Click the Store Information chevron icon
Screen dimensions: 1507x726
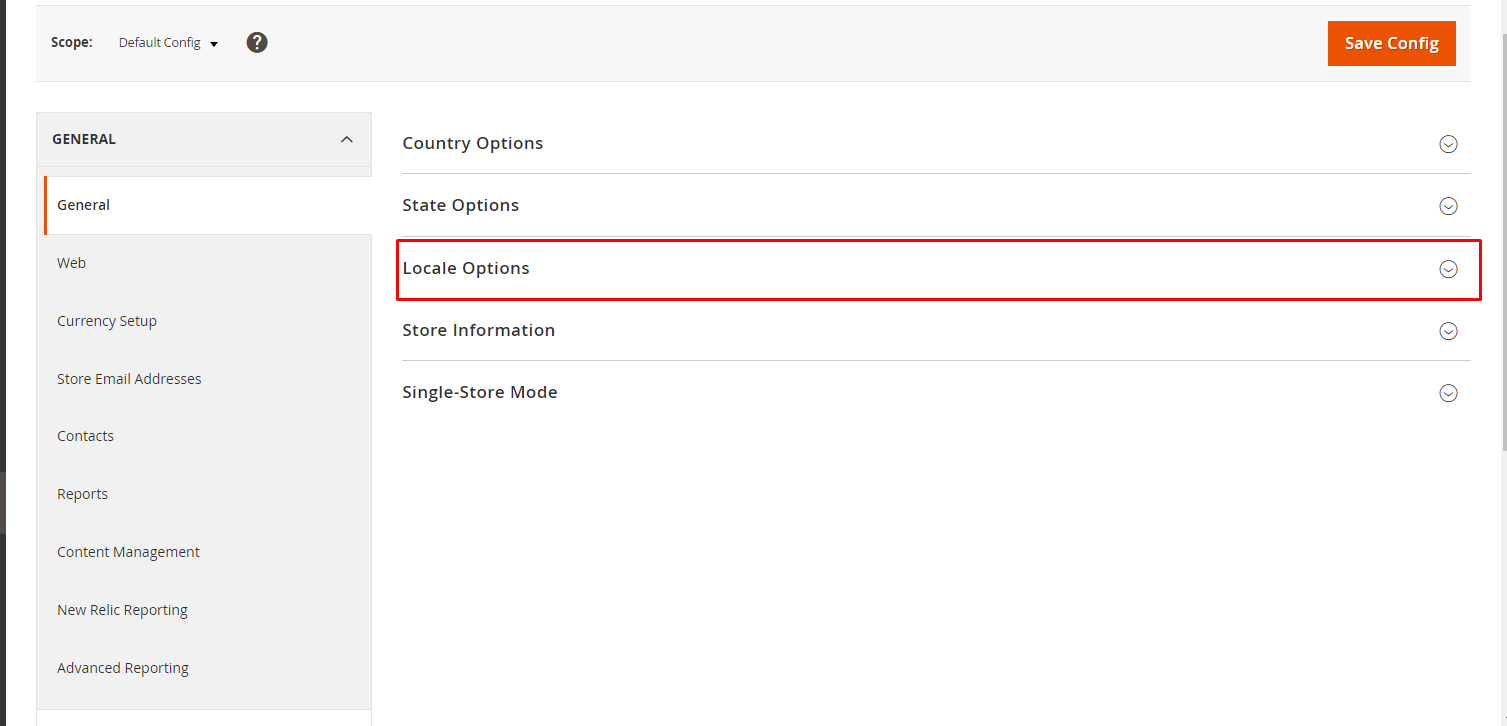coord(1448,331)
